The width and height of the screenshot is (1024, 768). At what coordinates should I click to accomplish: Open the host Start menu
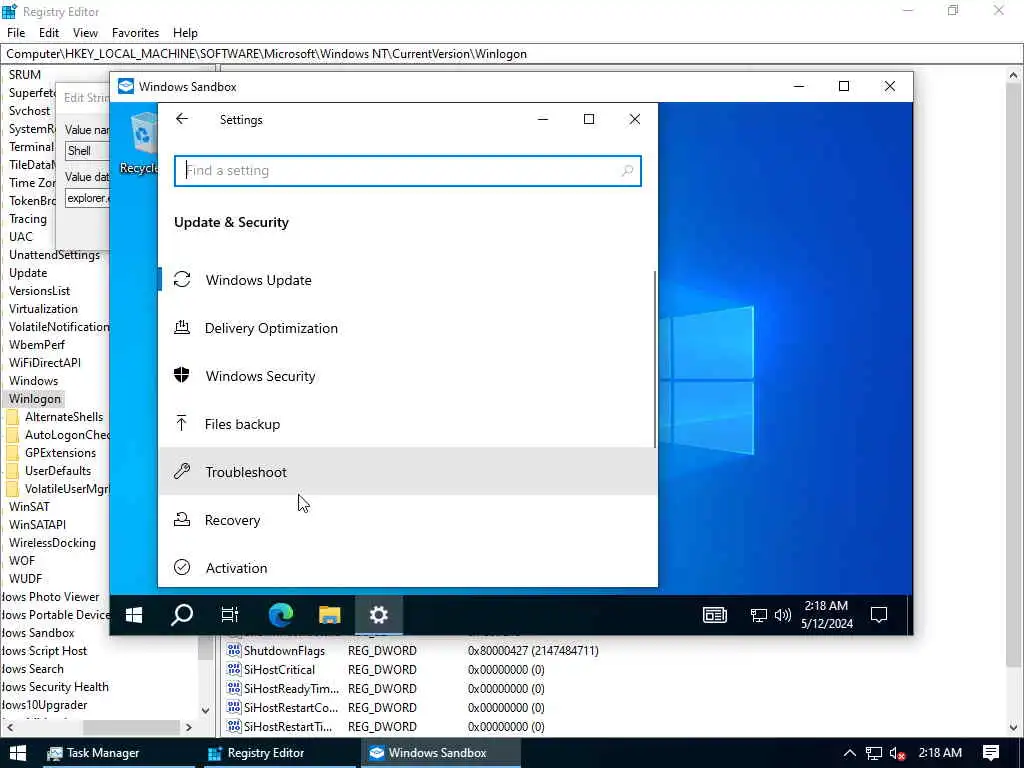(18, 753)
